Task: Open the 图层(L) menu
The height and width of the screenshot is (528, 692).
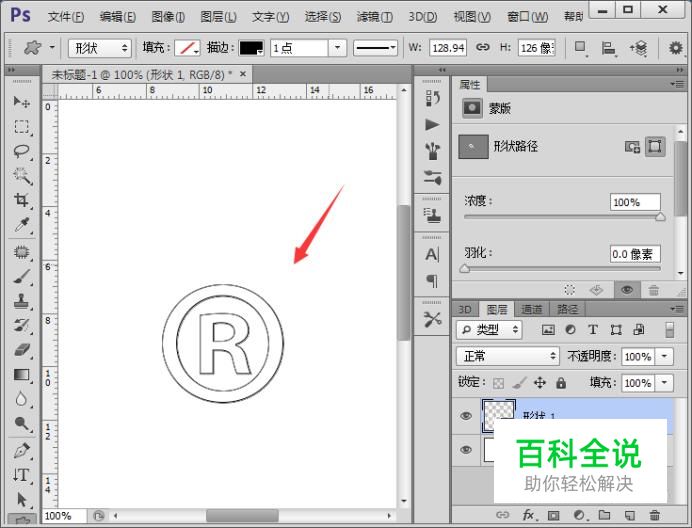Action: click(218, 17)
